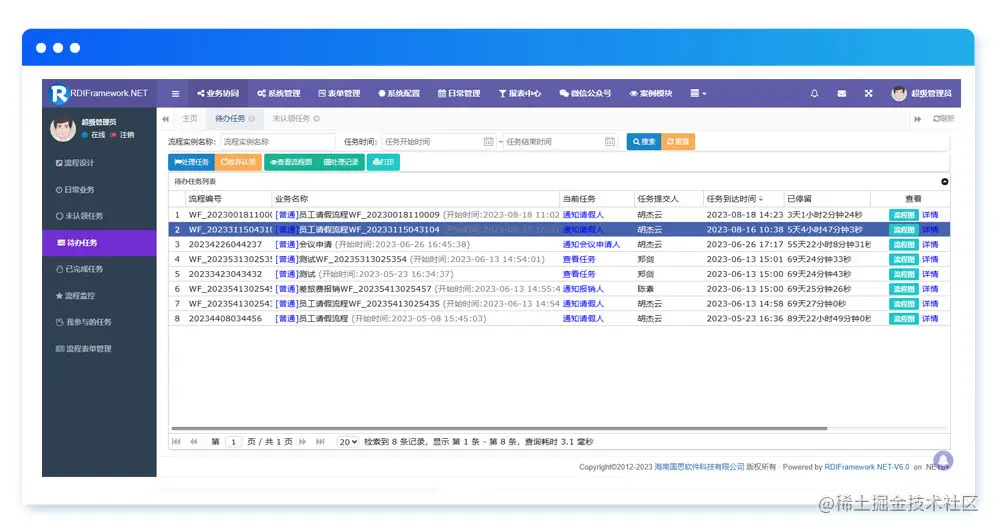Open the page size dropdown showing 20
This screenshot has width=996, height=531.
[x=347, y=442]
